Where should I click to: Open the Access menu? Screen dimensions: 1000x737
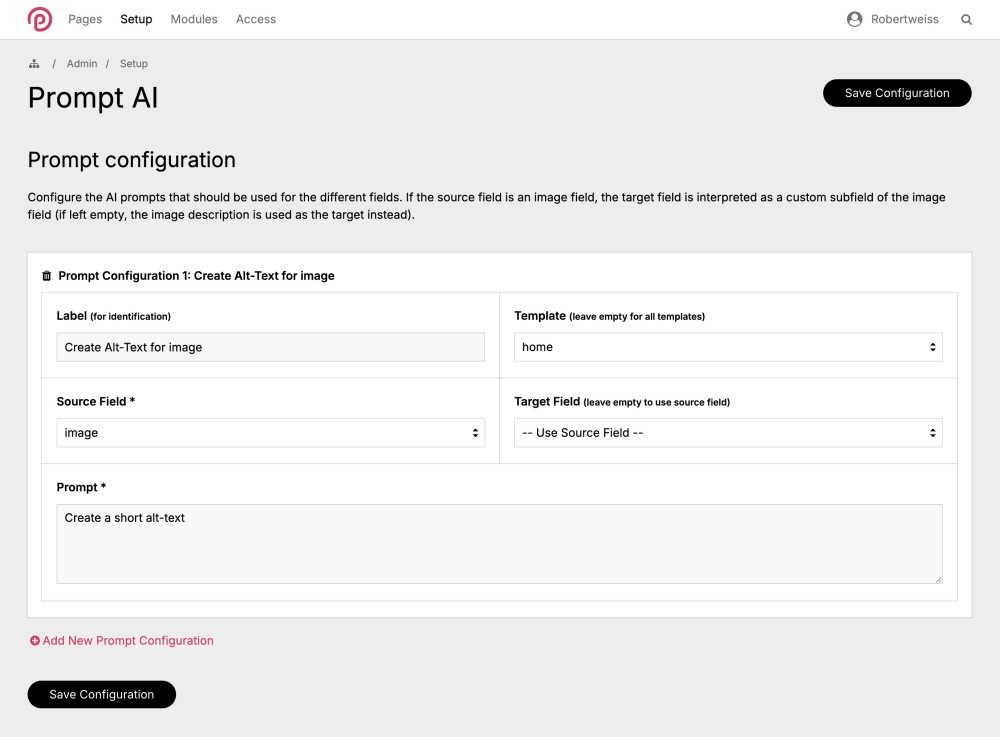[256, 19]
